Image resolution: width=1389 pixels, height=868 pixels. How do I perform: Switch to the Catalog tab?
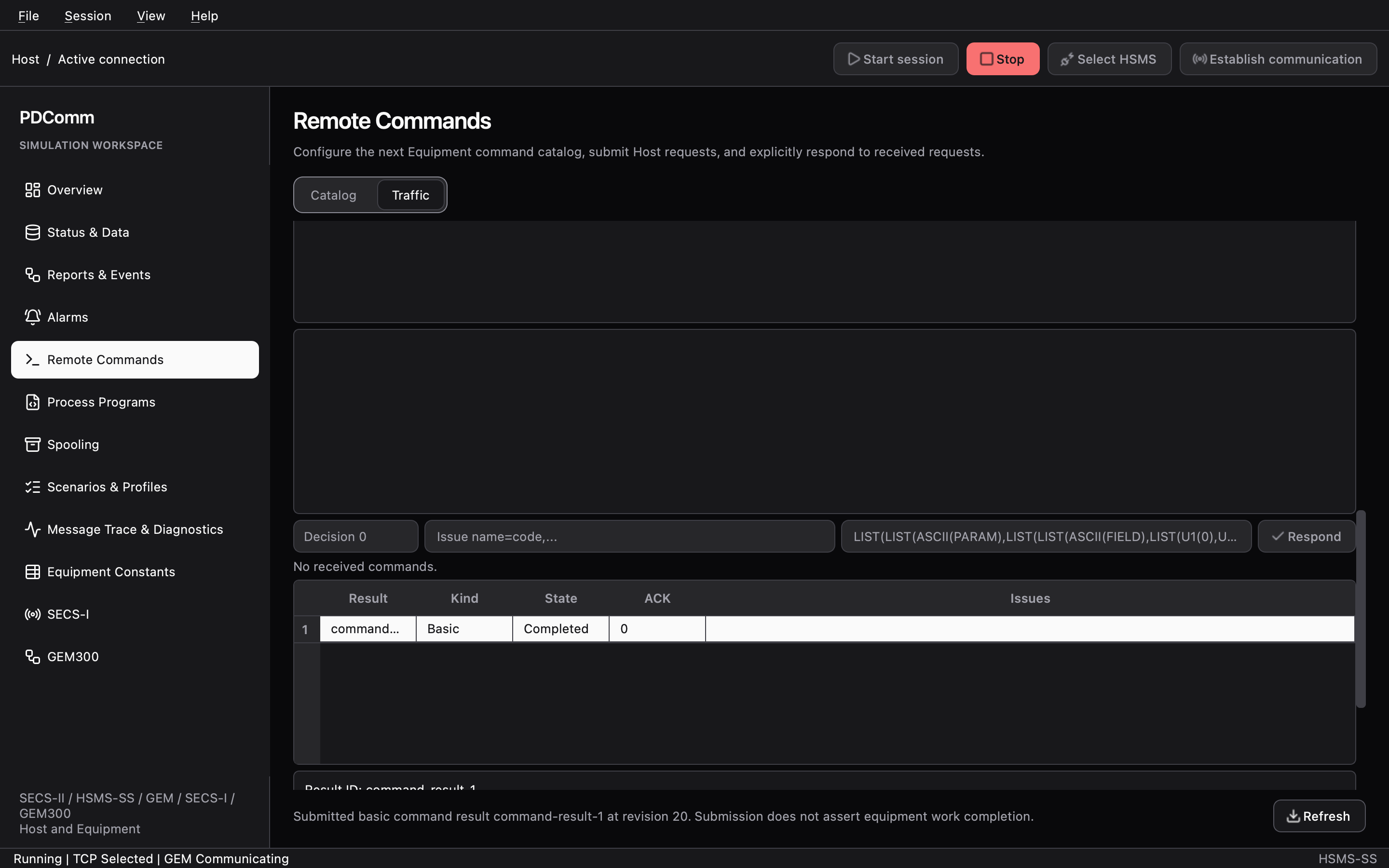point(333,195)
